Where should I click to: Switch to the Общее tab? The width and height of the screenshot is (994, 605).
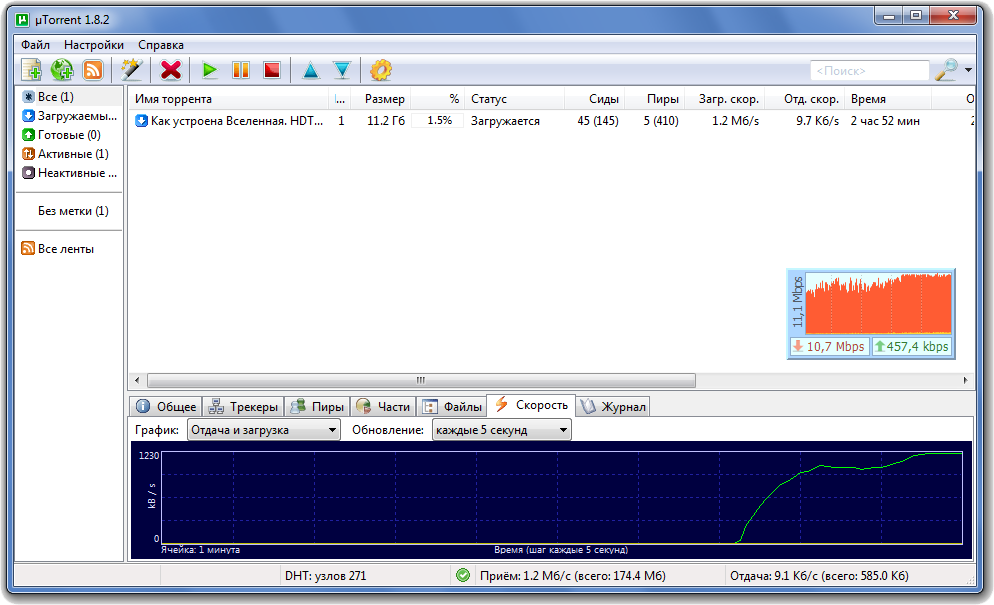pyautogui.click(x=166, y=407)
